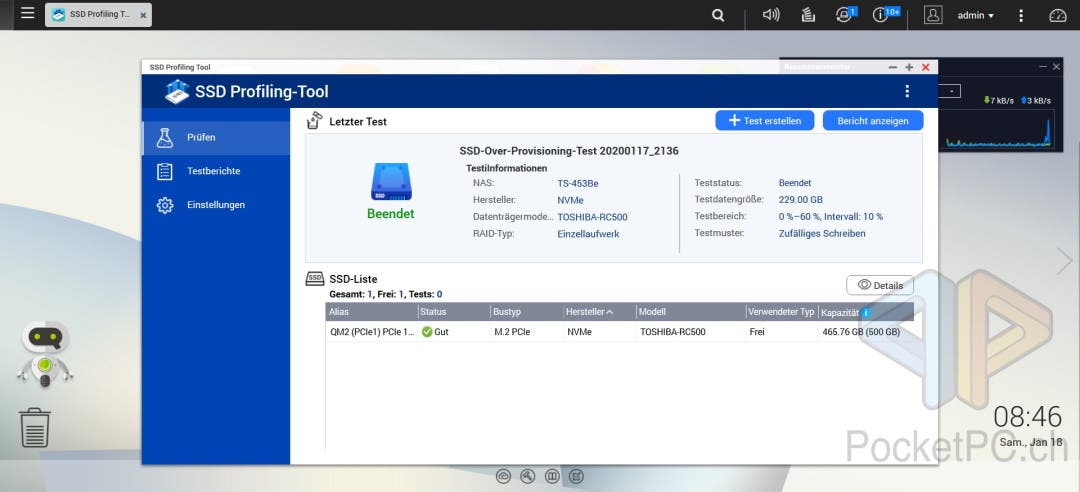Screen dimensions: 1080x492
Task: Open background tasks stack icon
Action: [809, 15]
